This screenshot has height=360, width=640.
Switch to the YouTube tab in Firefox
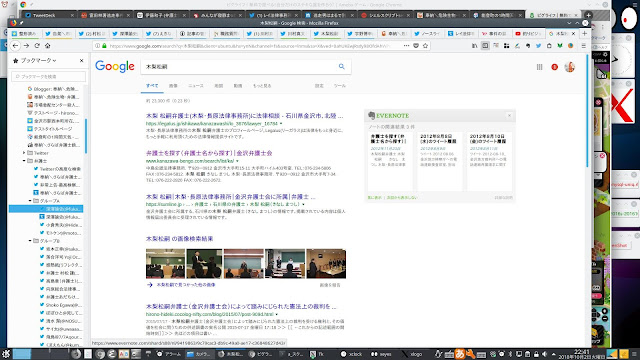(x=528, y=33)
